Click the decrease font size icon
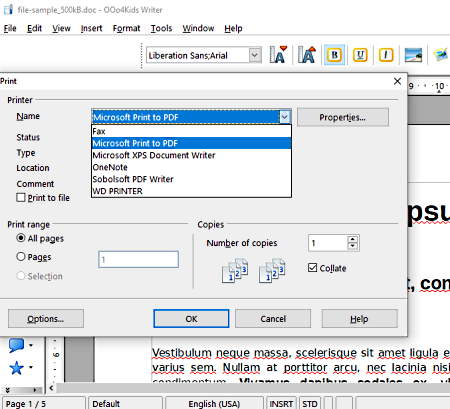The height and width of the screenshot is (409, 450). pyautogui.click(x=278, y=55)
